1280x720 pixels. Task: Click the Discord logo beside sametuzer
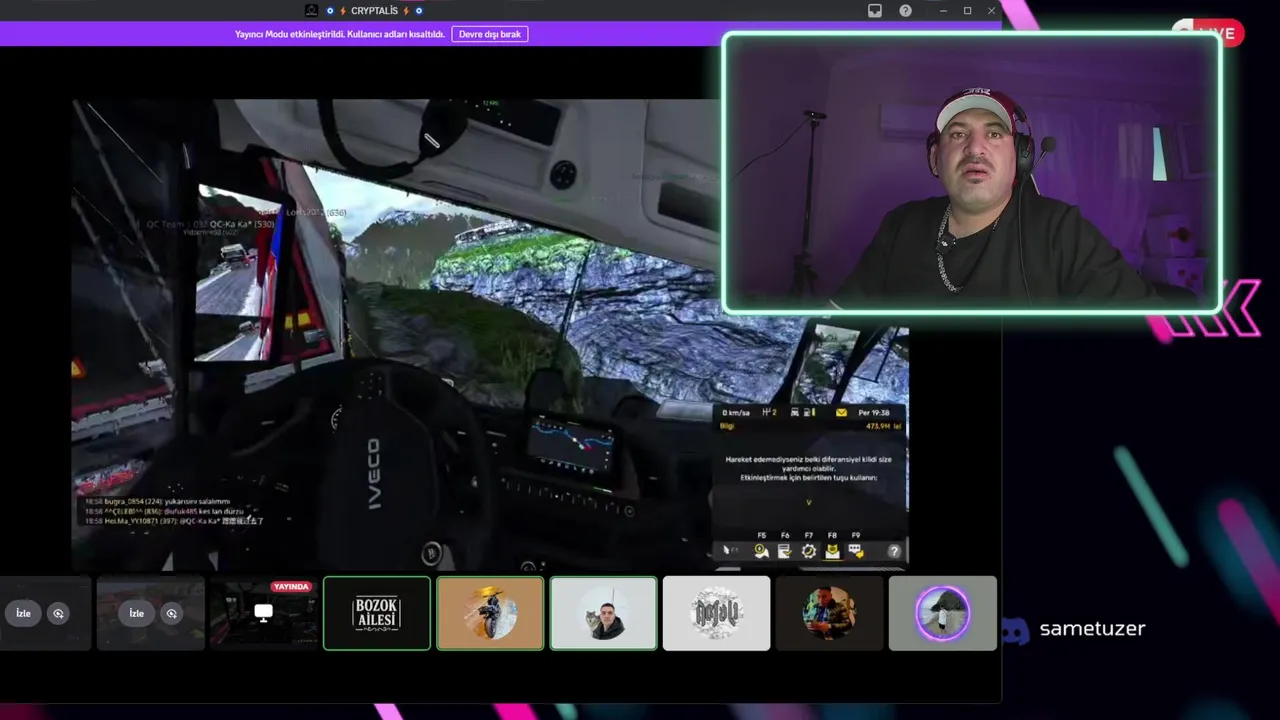coord(1015,630)
